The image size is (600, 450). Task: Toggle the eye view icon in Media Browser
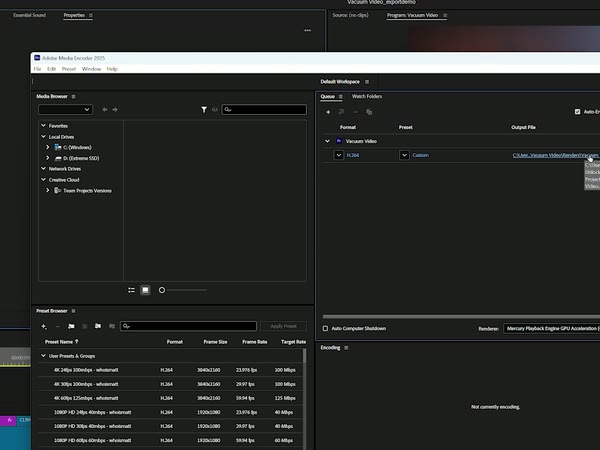click(215, 110)
